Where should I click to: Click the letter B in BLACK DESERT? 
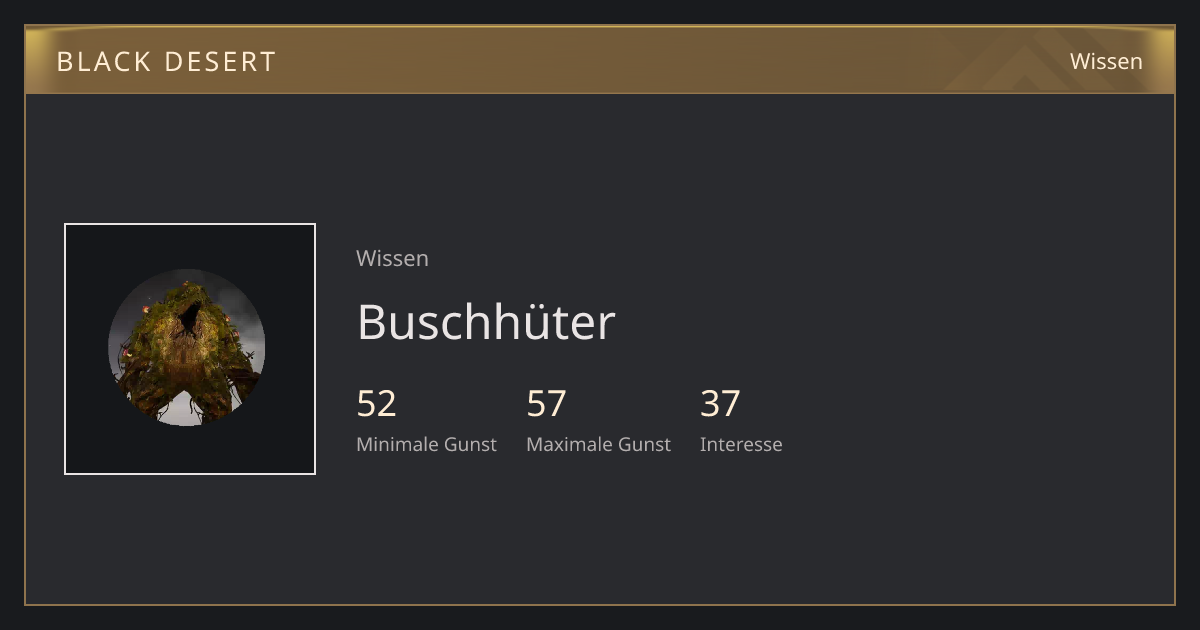point(65,61)
